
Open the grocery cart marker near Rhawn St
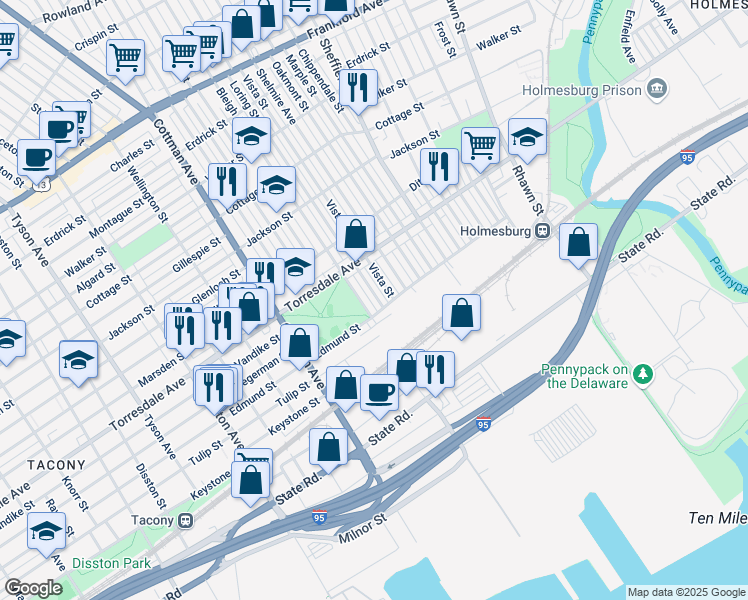point(480,147)
